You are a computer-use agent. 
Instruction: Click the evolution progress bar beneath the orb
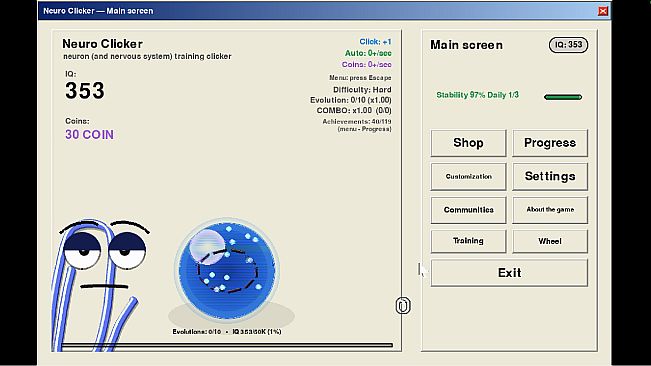point(227,345)
